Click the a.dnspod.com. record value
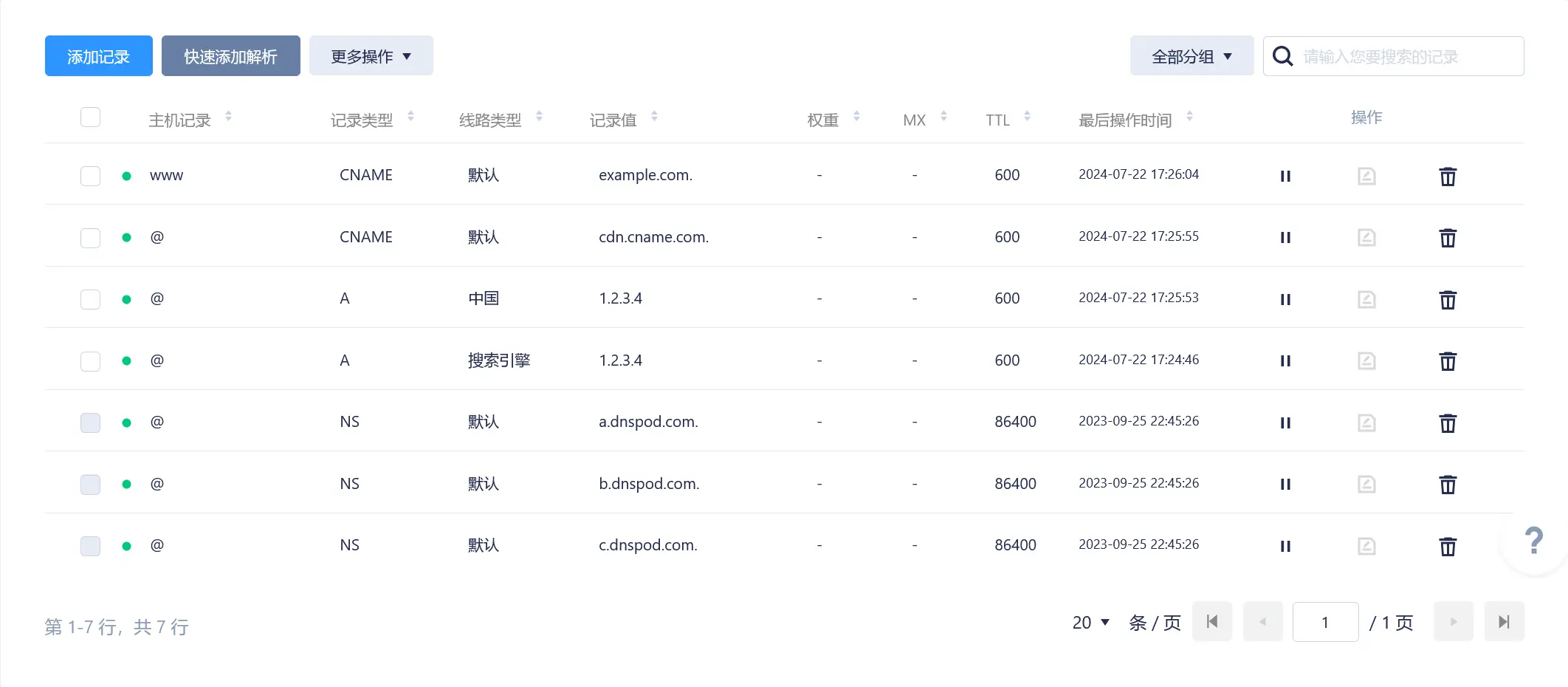This screenshot has width=1568, height=687. 648,422
